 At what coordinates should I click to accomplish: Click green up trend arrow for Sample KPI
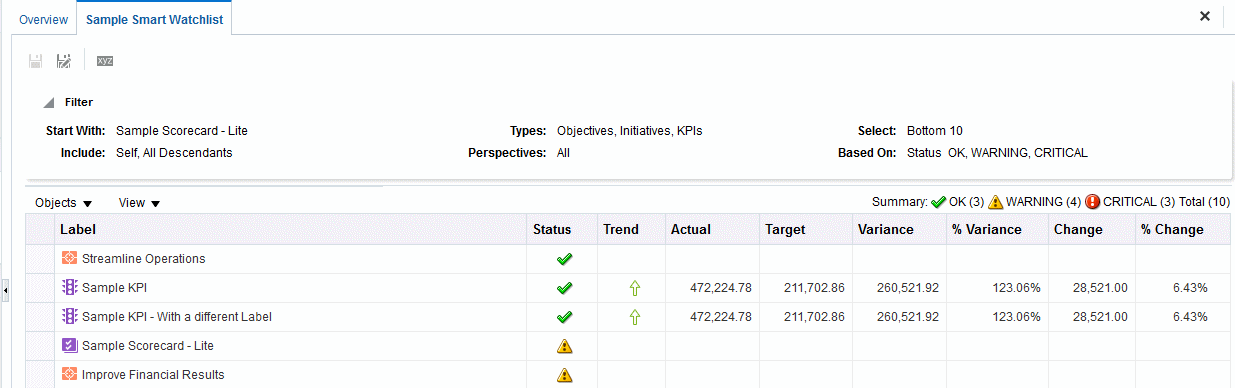(x=634, y=288)
